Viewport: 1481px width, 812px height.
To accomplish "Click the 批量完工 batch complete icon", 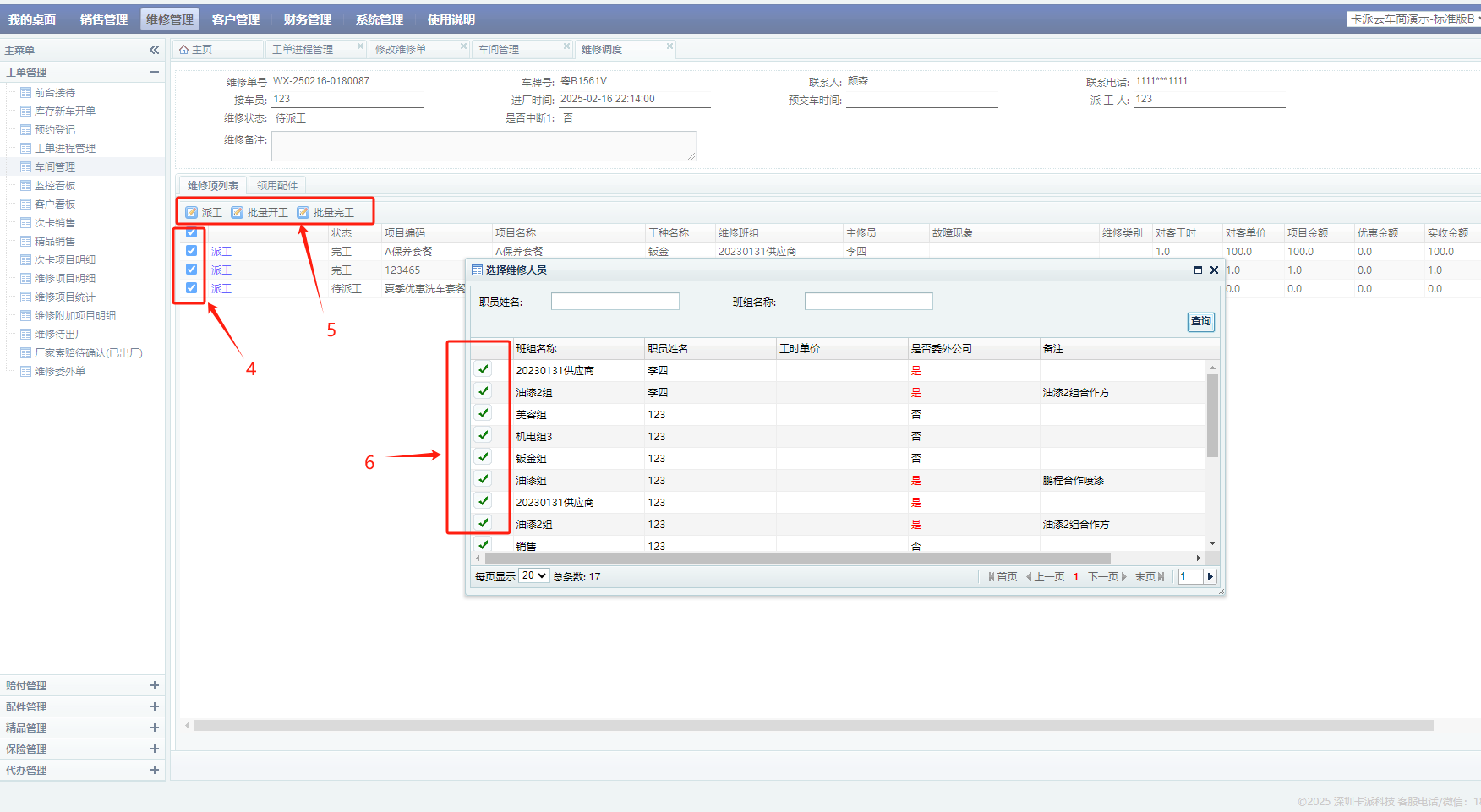I will [x=303, y=213].
